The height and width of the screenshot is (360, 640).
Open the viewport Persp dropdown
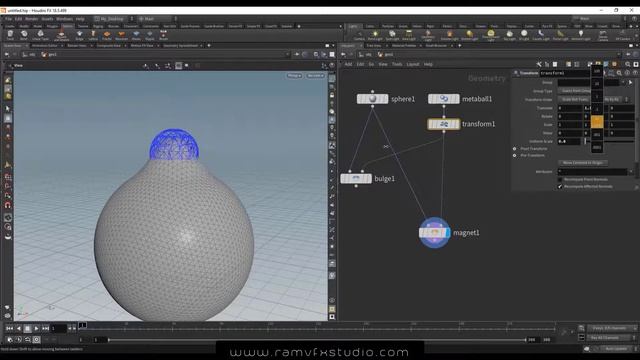[294, 76]
